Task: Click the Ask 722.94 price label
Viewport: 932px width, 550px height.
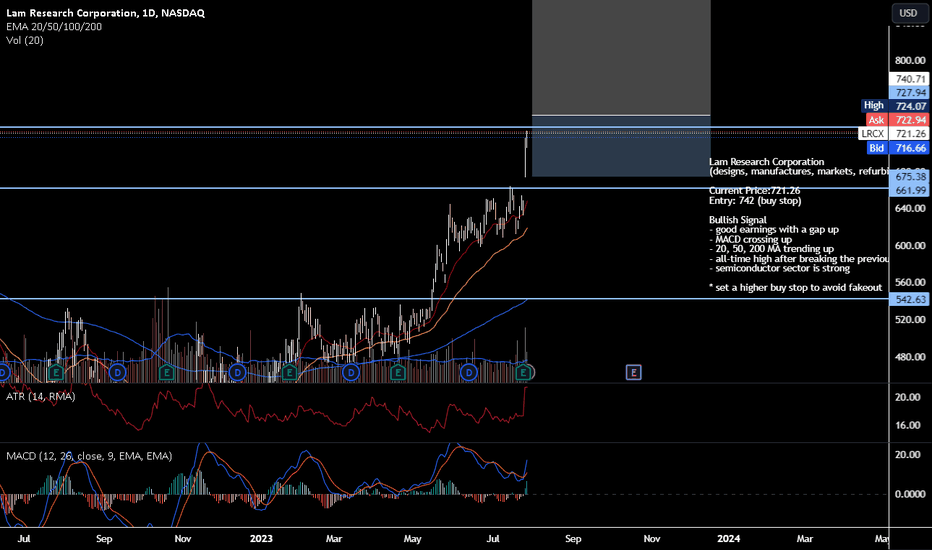Action: coord(896,120)
